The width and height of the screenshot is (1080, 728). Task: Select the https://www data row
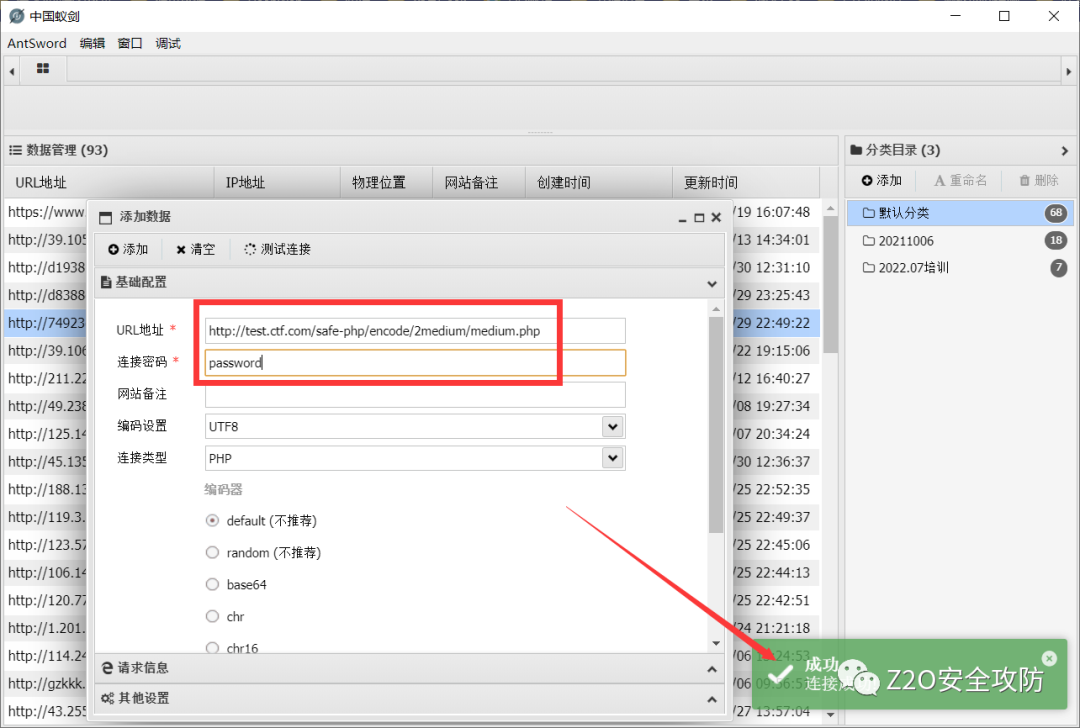47,212
